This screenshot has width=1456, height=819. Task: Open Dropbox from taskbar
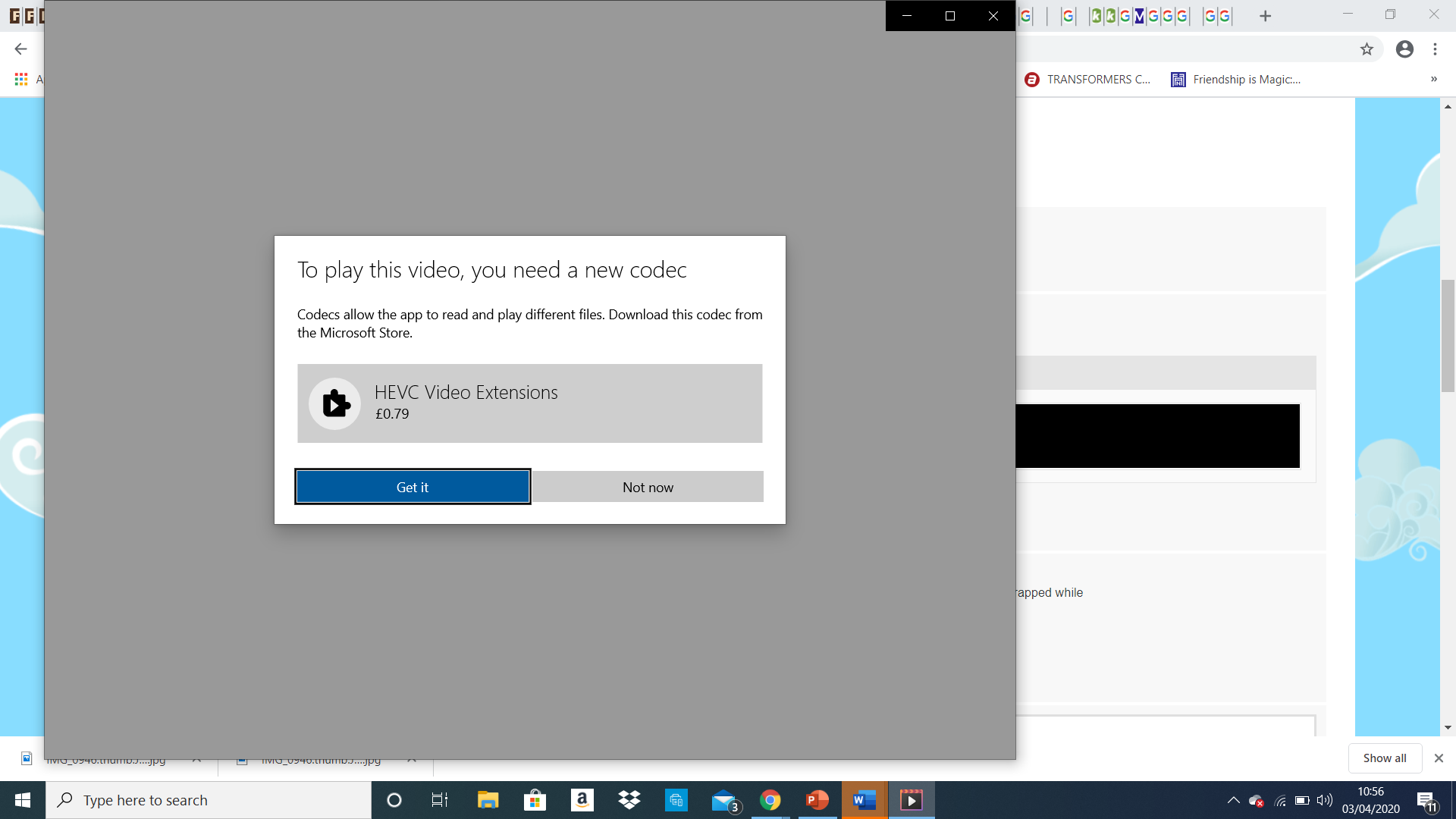pos(629,800)
